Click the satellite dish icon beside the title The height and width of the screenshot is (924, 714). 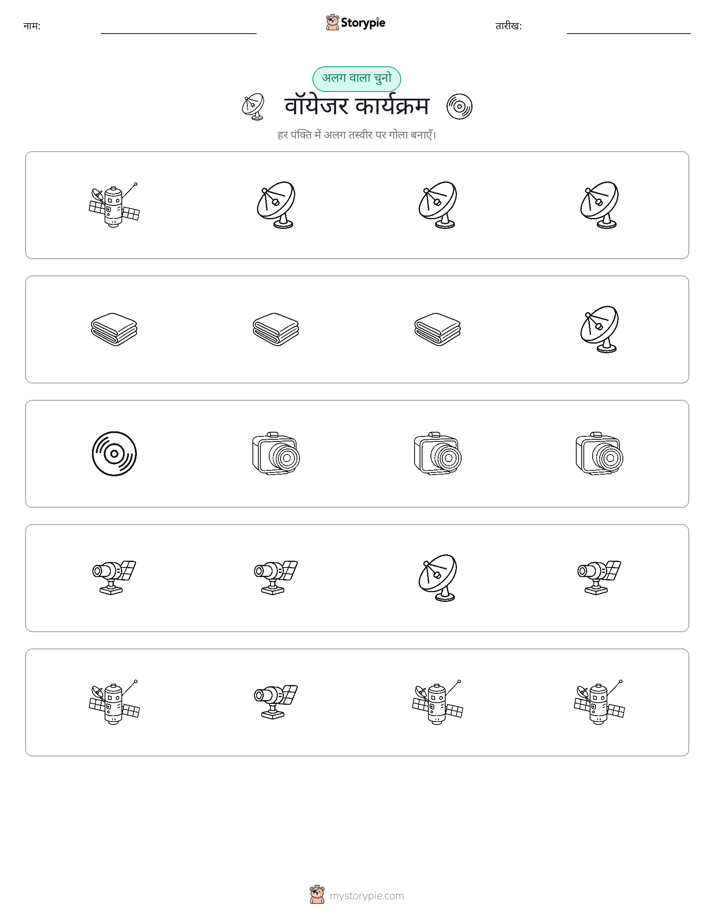253,107
